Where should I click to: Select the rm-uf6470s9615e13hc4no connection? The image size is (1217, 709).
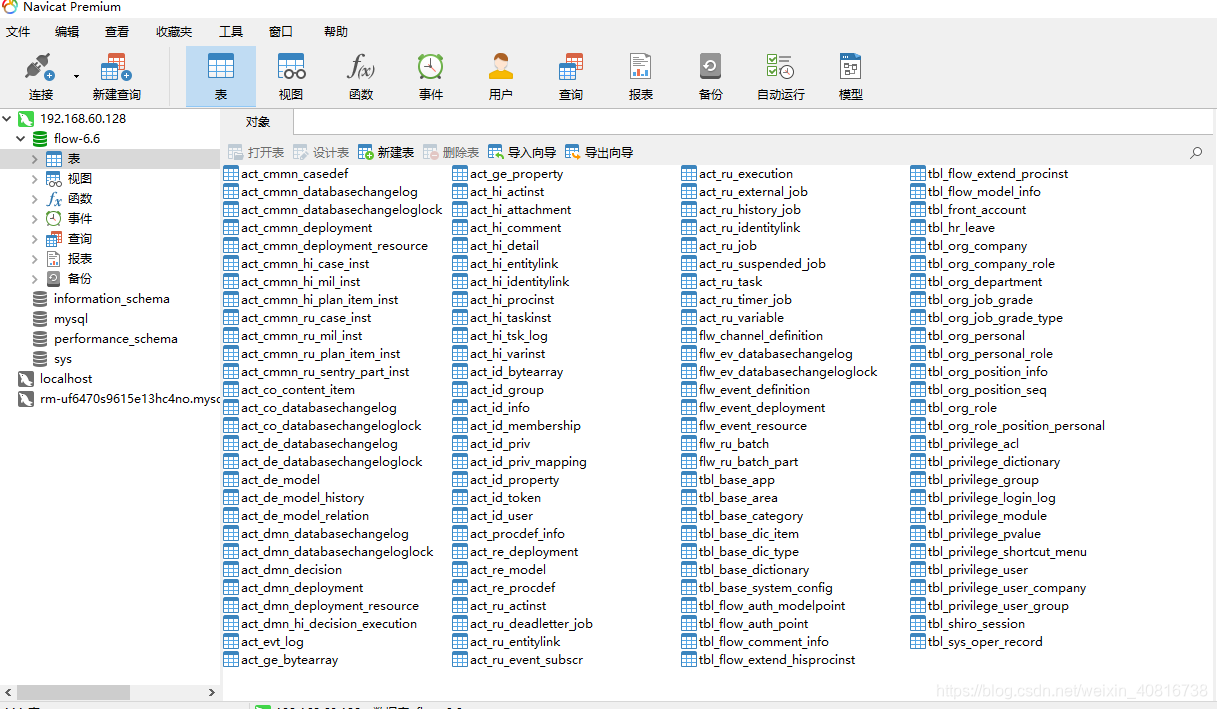129,399
